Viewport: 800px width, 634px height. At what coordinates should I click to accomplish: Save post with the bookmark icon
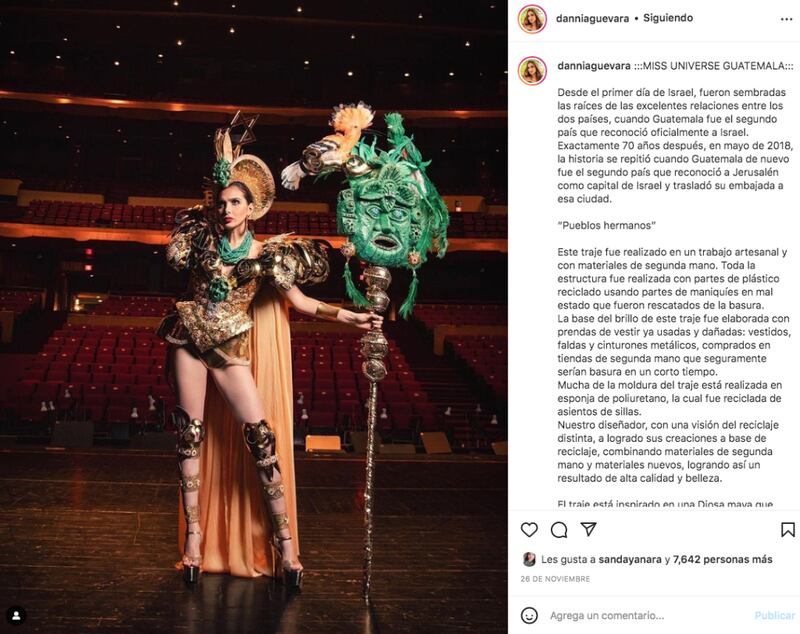pos(788,530)
